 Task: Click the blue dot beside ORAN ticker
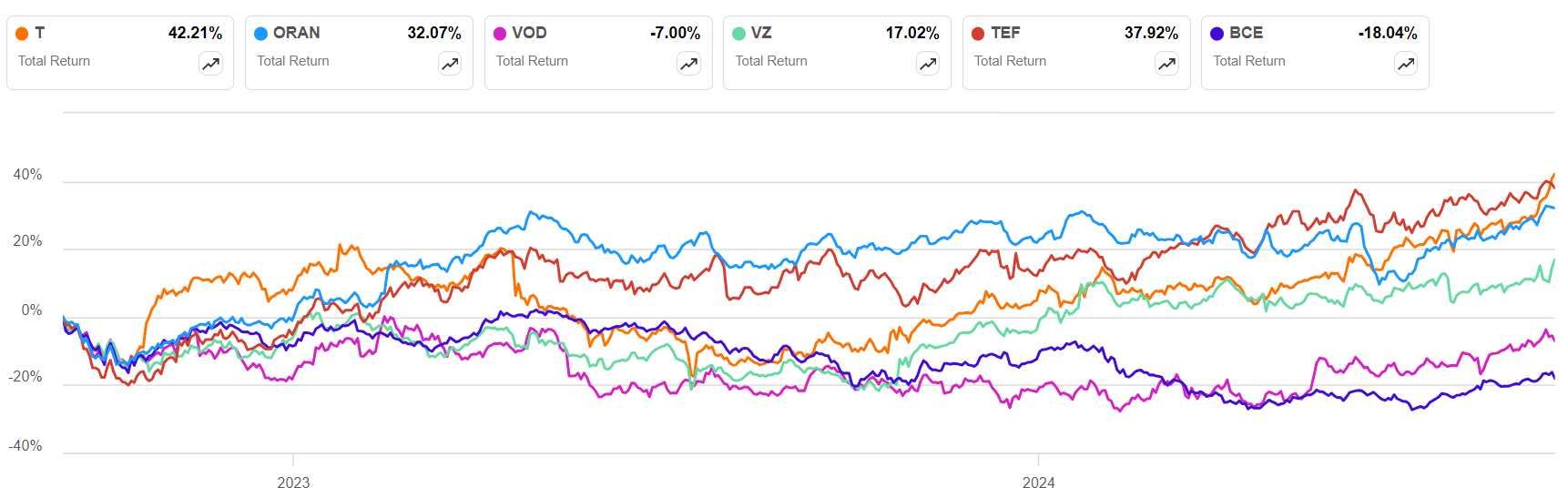click(x=261, y=34)
